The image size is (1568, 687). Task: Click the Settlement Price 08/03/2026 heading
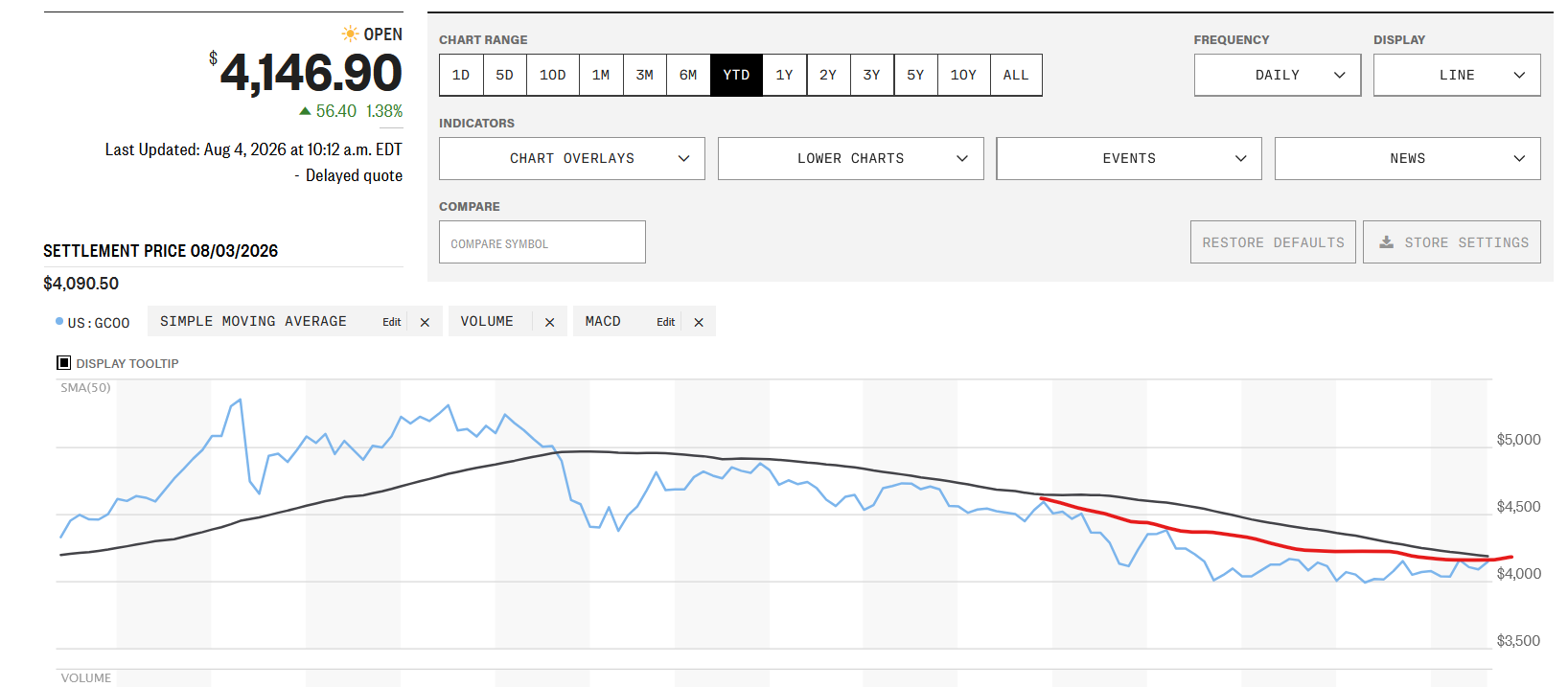coord(161,251)
